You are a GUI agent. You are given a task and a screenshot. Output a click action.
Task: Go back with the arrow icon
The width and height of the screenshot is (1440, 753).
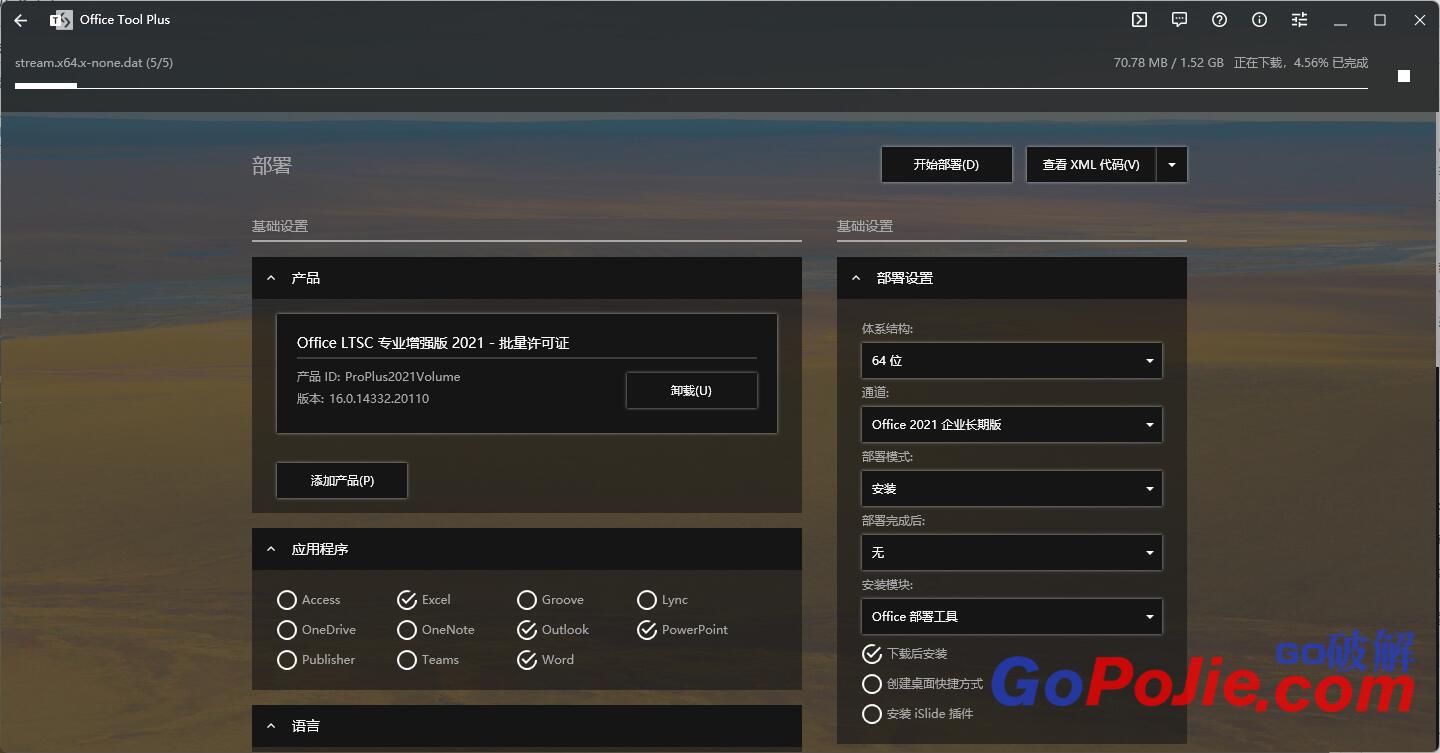click(20, 20)
